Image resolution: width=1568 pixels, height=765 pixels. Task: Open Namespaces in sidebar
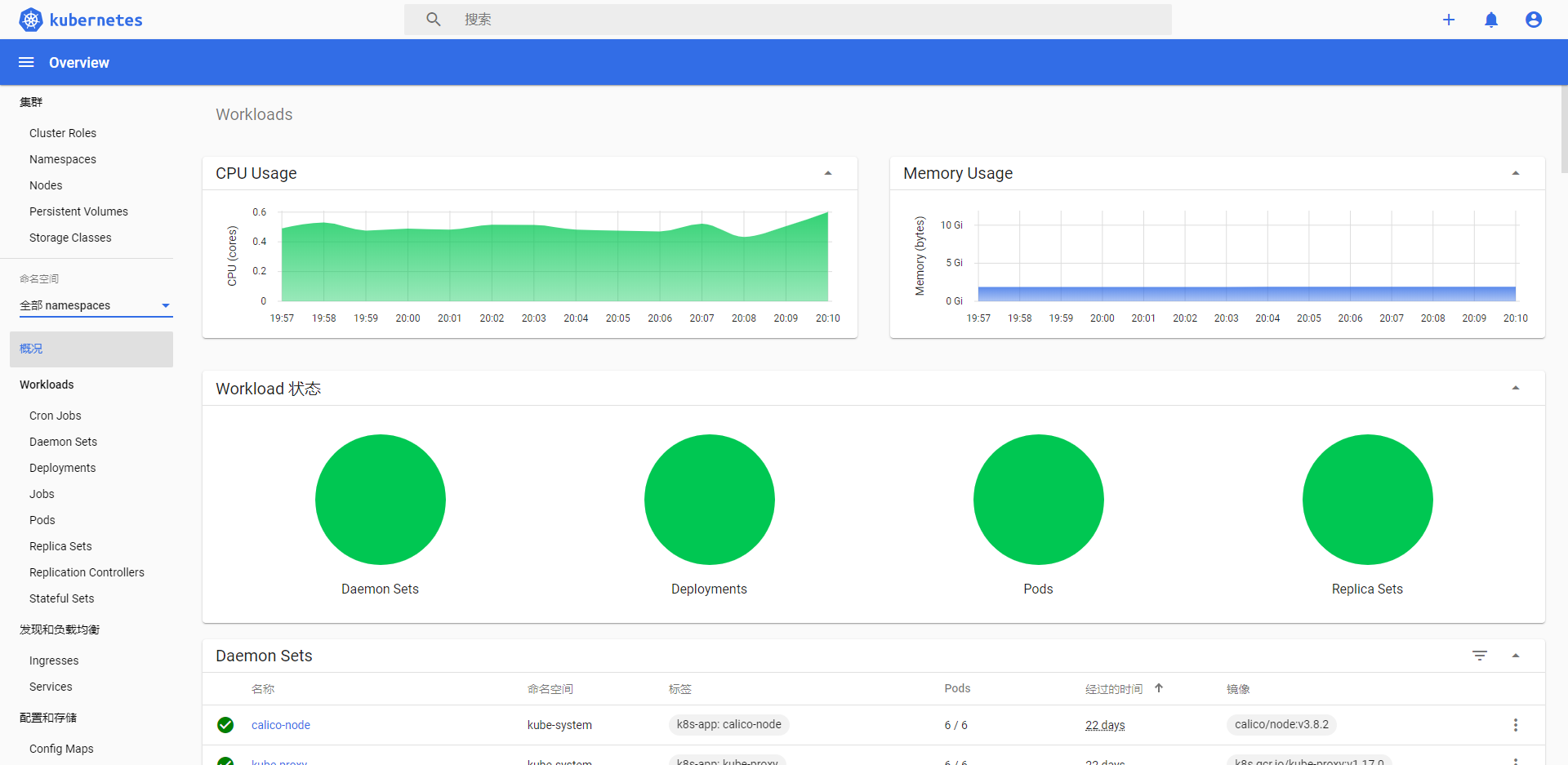click(63, 159)
